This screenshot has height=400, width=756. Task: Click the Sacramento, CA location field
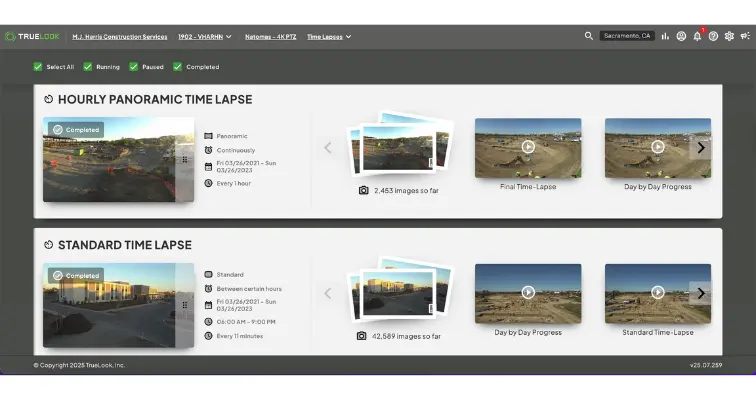(627, 36)
